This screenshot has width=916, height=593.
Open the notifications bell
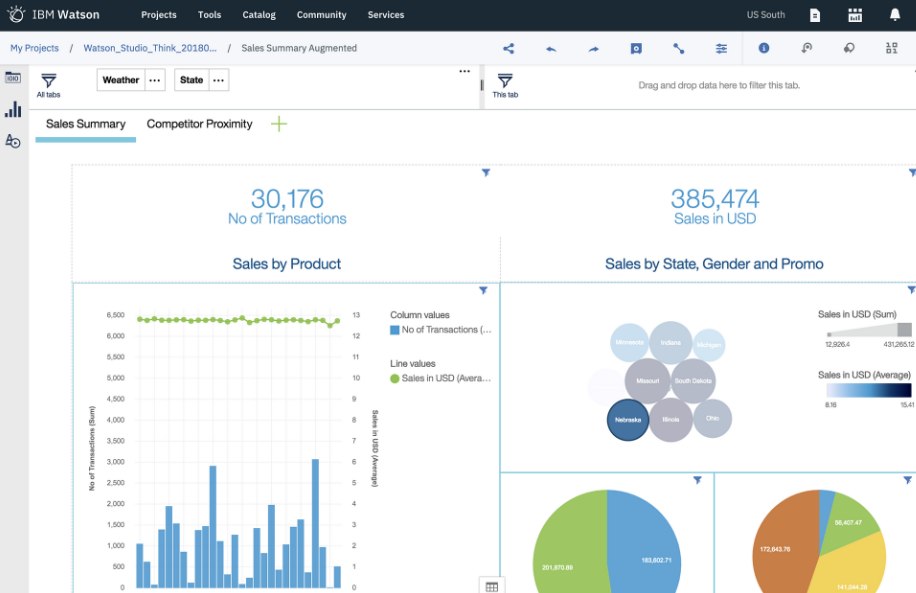[x=894, y=15]
